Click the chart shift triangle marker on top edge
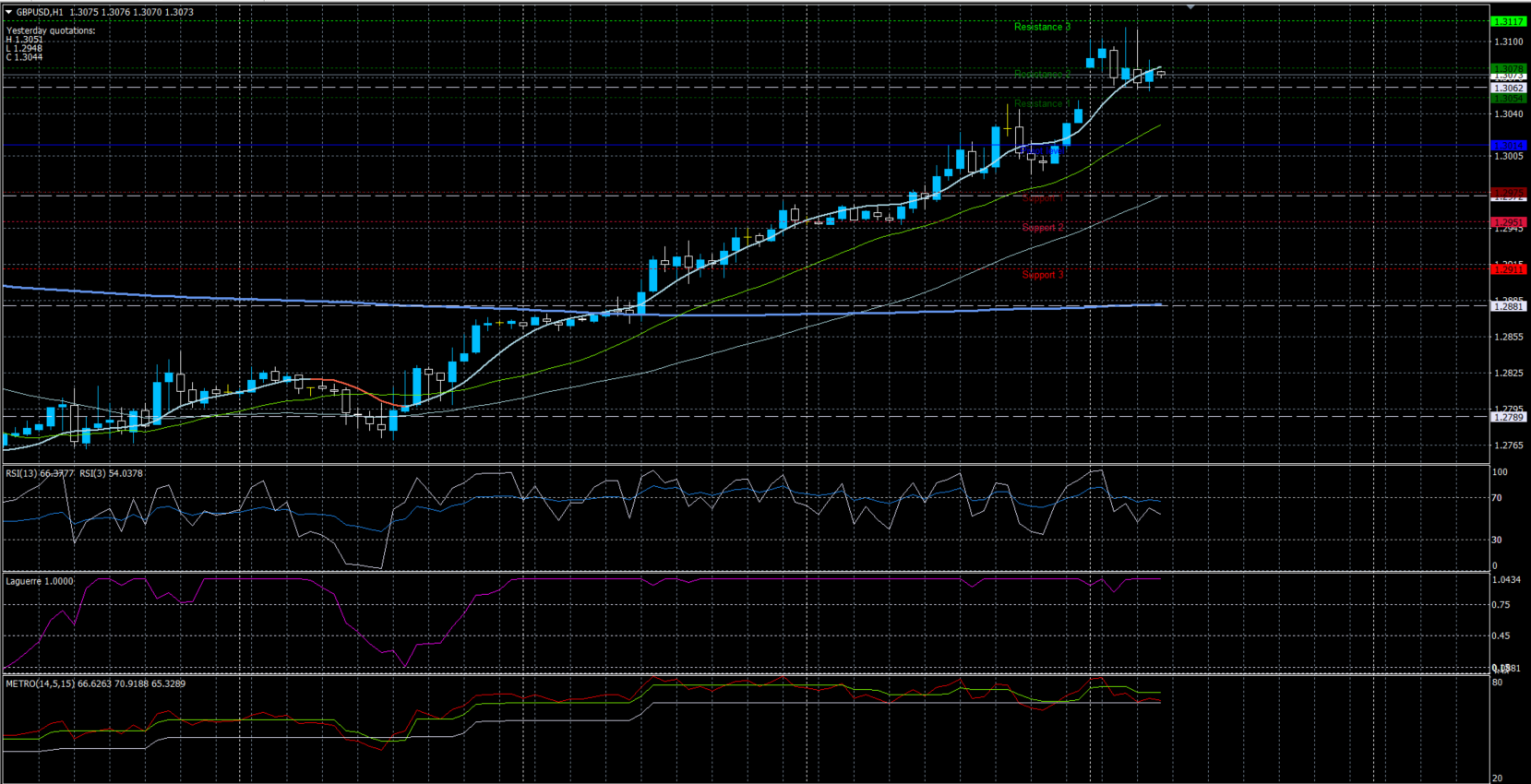The image size is (1531, 784). coord(1190,6)
